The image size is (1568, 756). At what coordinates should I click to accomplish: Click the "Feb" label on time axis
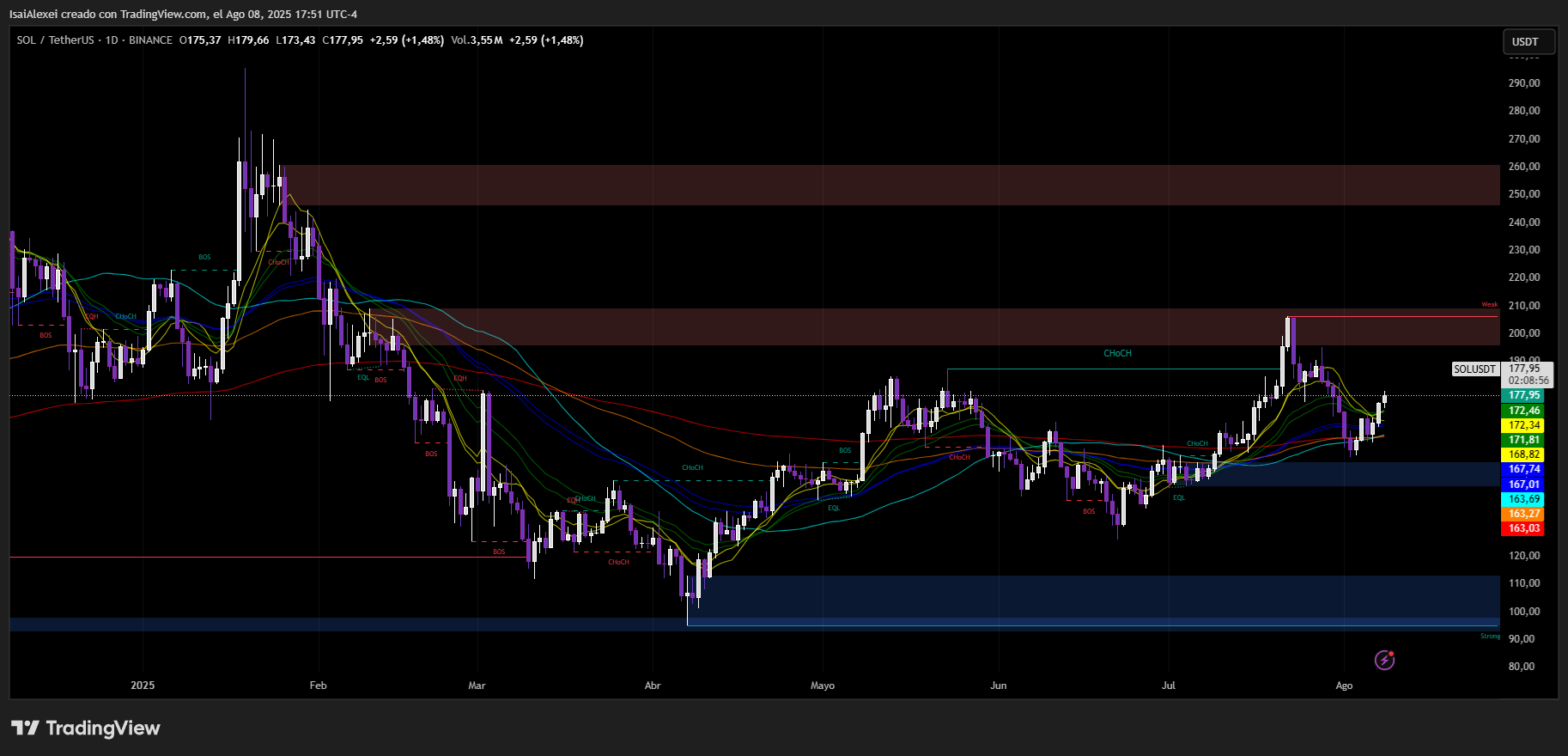[318, 686]
